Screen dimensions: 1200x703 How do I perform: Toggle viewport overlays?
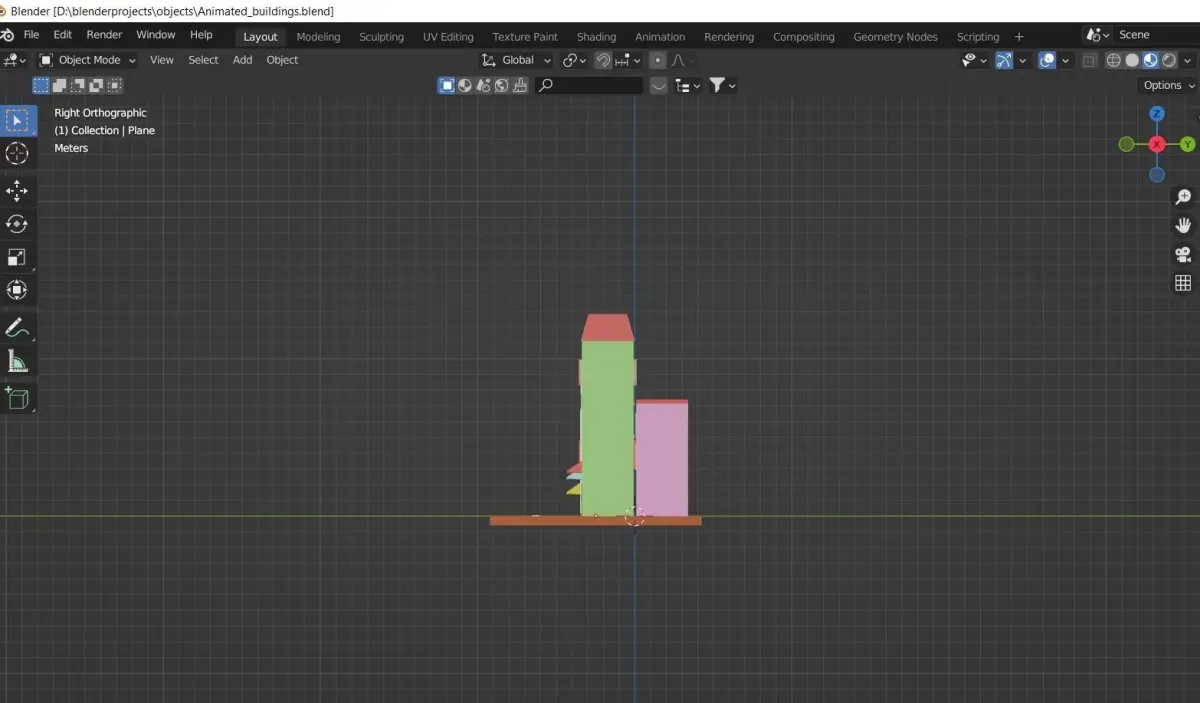click(x=1047, y=60)
